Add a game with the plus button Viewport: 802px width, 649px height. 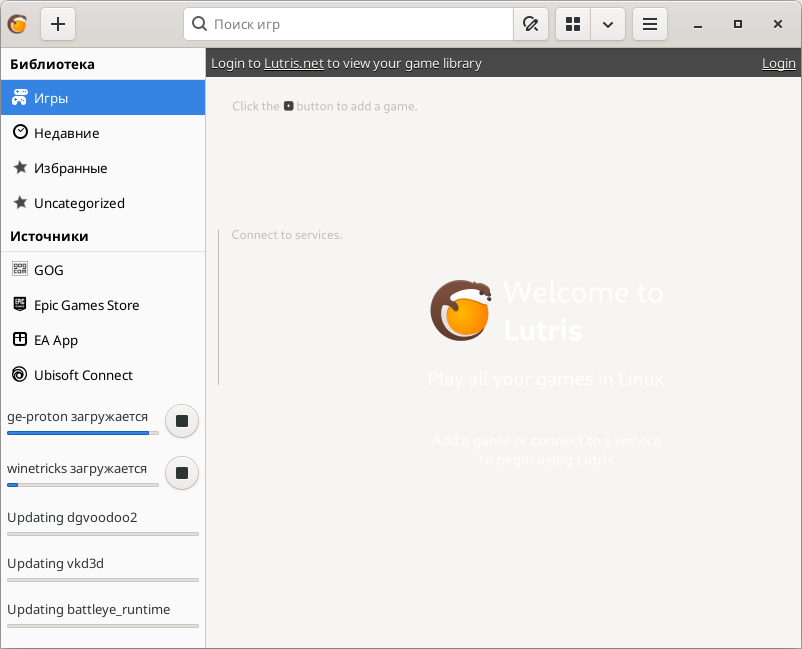pyautogui.click(x=58, y=24)
